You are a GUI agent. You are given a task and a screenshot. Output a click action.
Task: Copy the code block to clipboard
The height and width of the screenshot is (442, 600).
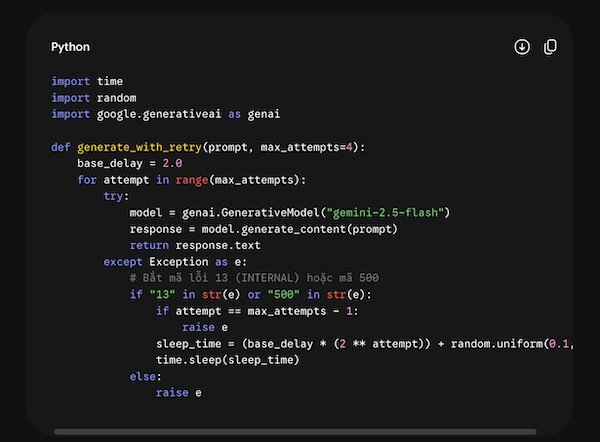550,47
